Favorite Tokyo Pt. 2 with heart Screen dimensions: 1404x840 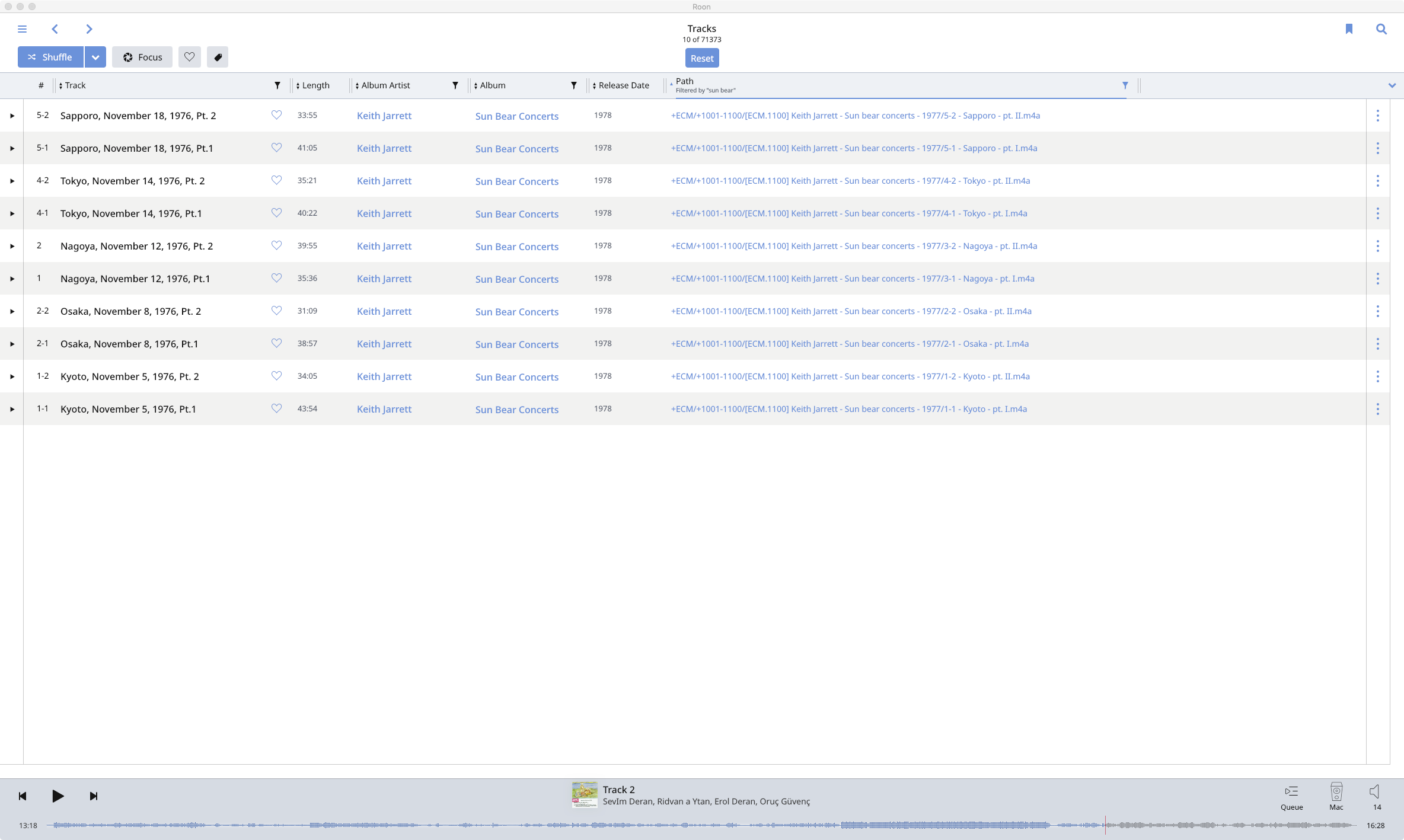pos(276,180)
